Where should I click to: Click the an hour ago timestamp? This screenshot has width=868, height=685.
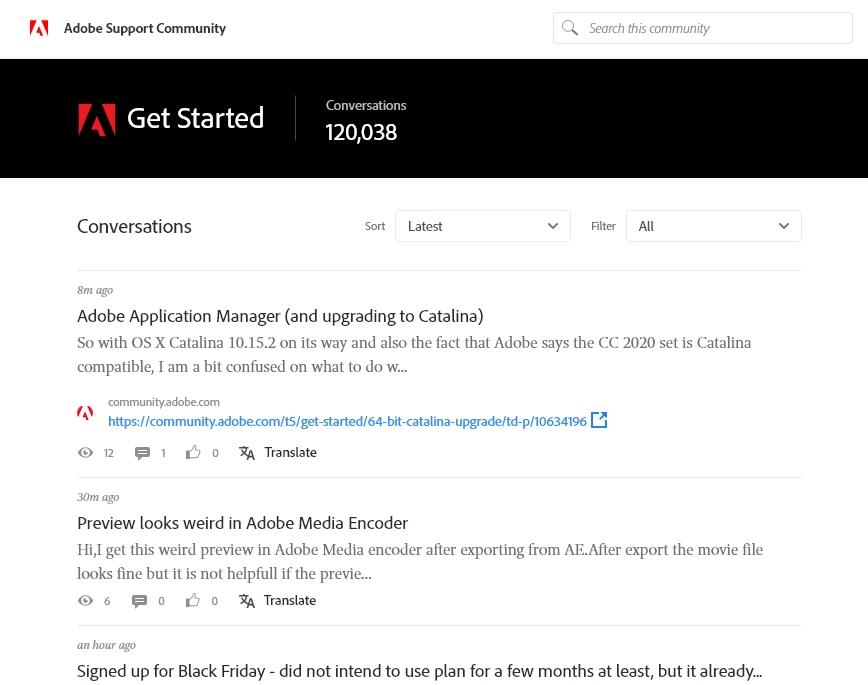(106, 645)
